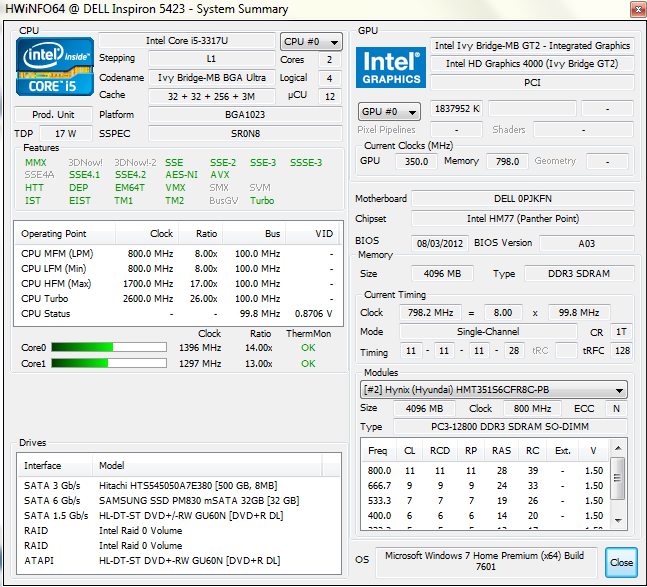Click the Prod. Unit button
Viewport: 647px width, 587px height.
click(53, 114)
